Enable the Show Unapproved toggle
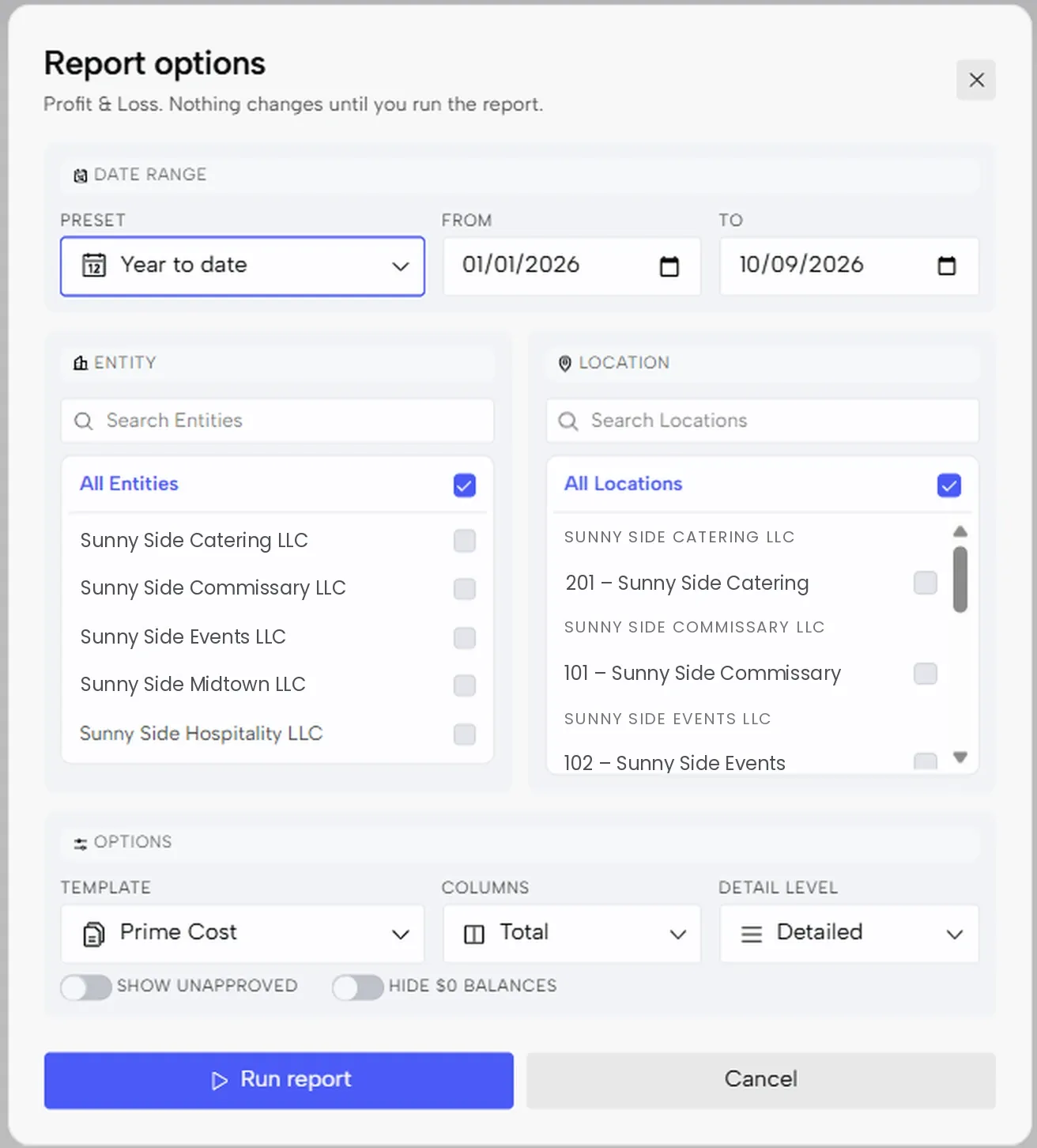Viewport: 1037px width, 1148px height. coord(86,987)
